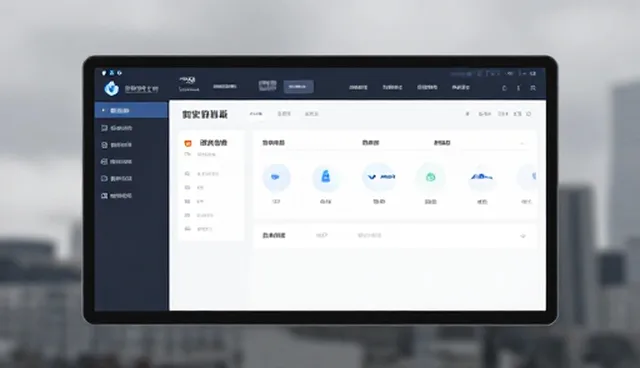Click the circular refresh icon in content toolbar
Screen dimensions: 640x368
pyautogui.click(x=529, y=114)
